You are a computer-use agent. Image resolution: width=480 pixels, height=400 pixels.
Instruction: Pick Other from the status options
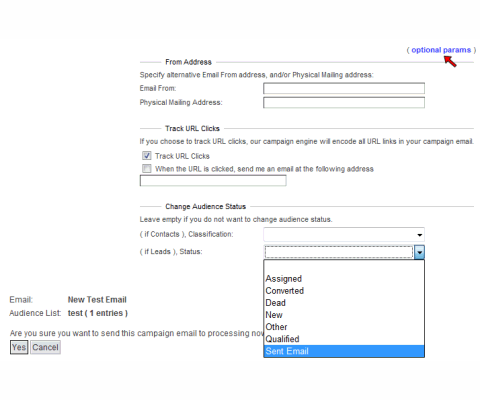point(344,327)
